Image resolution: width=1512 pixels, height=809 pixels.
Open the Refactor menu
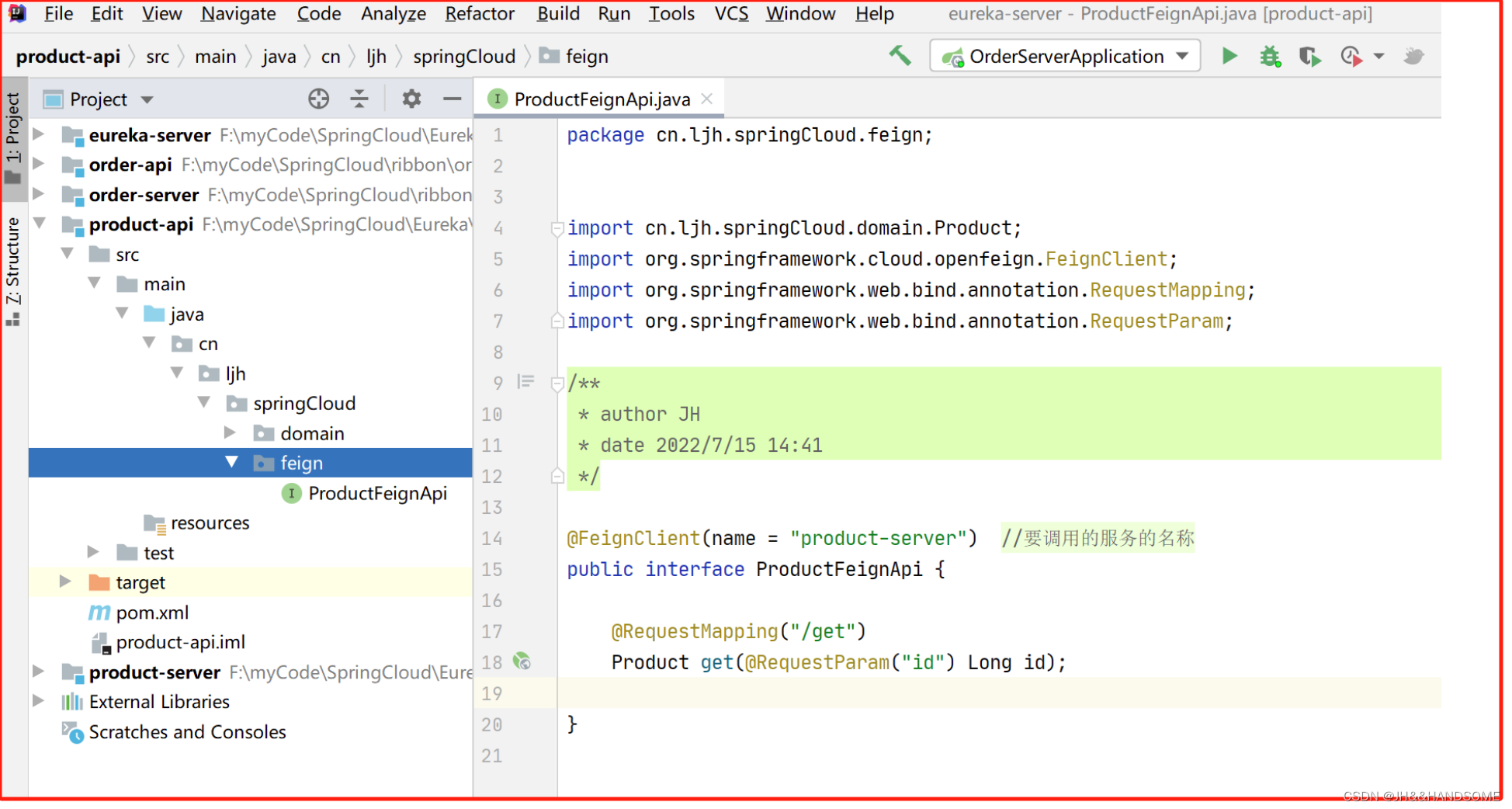click(481, 13)
